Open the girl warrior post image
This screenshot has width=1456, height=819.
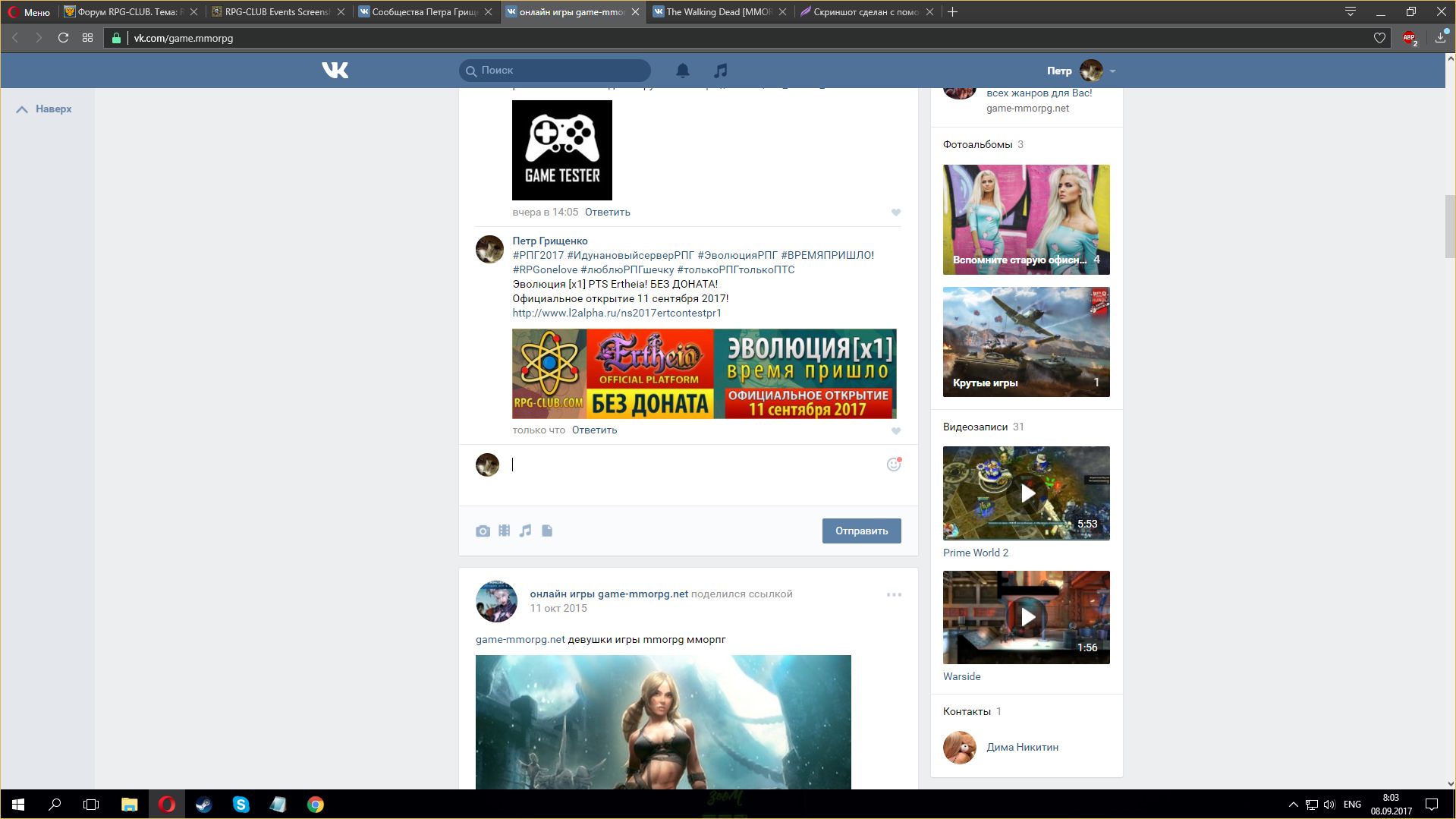tap(663, 722)
